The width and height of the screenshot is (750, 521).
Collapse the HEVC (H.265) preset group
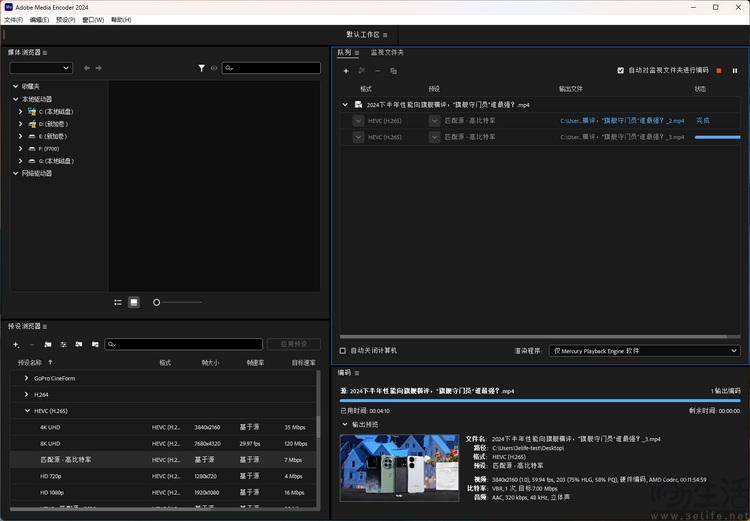[x=27, y=411]
